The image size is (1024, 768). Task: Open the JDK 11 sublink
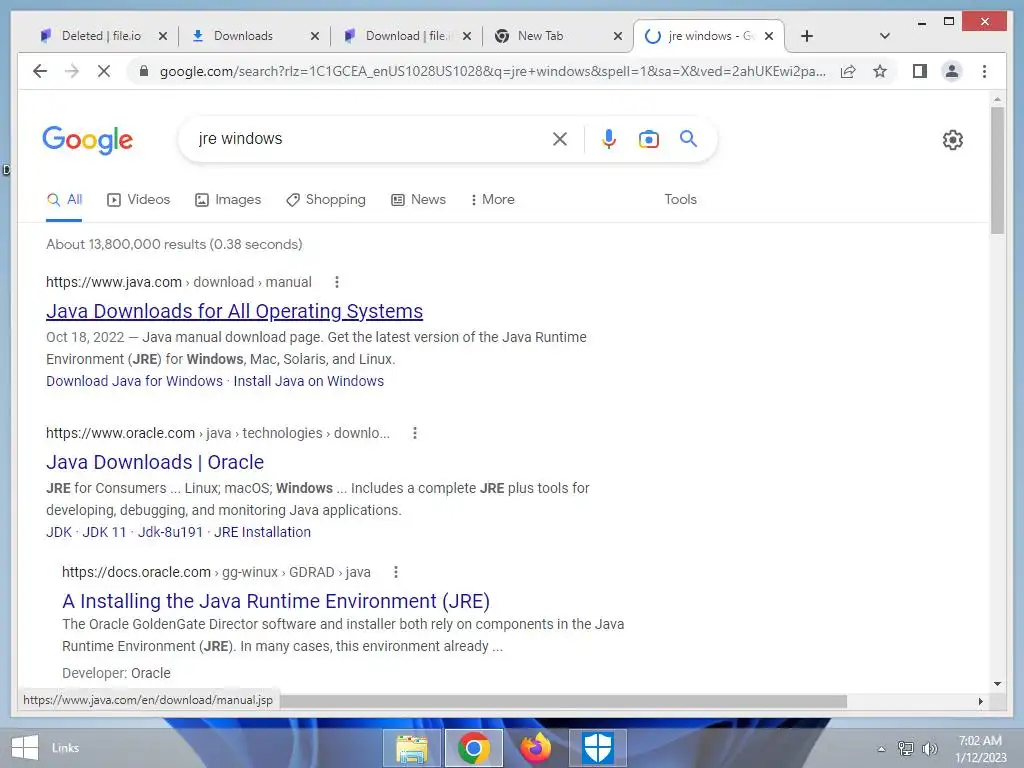click(104, 532)
